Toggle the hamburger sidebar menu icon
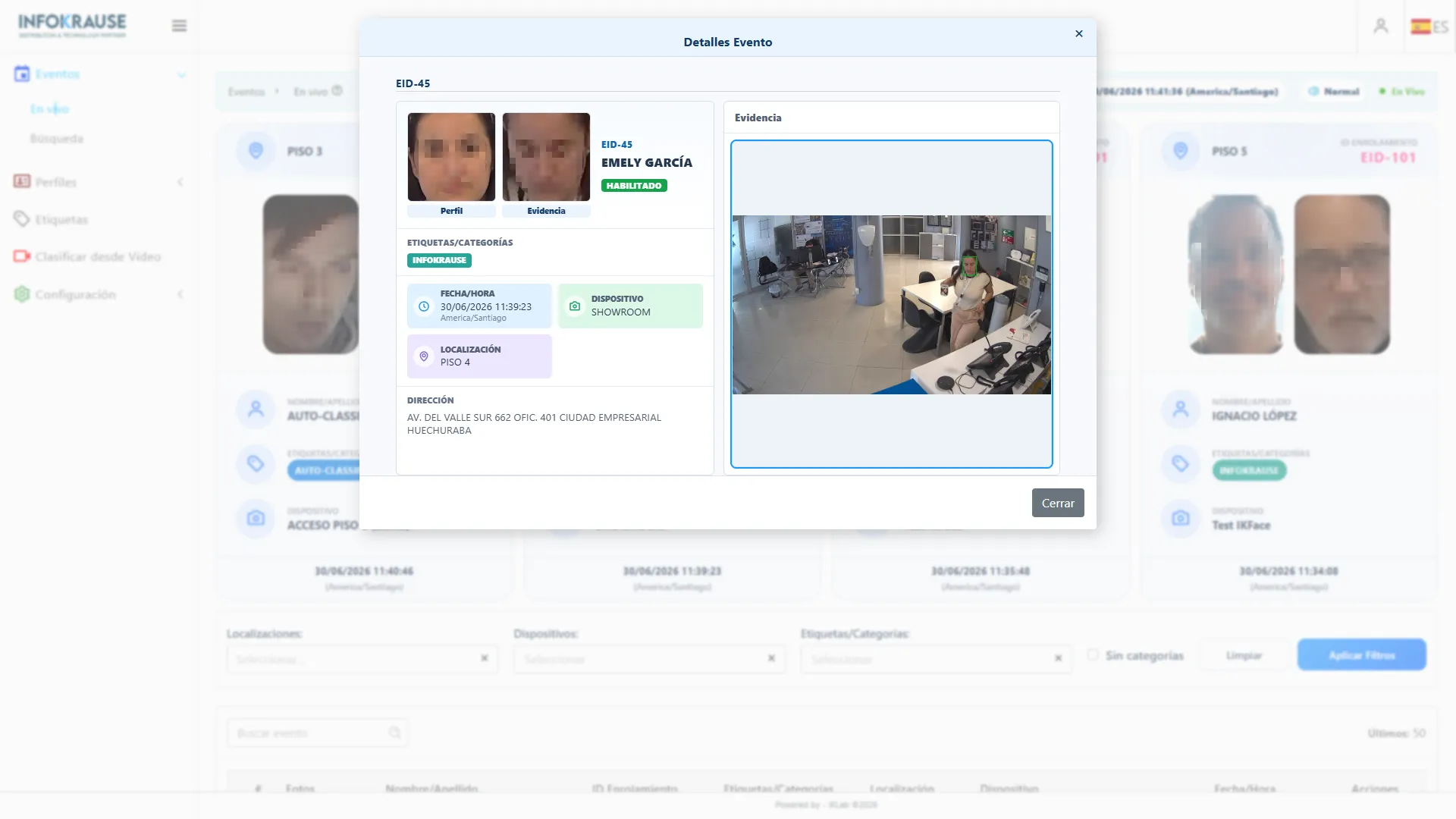The width and height of the screenshot is (1456, 819). [x=179, y=26]
